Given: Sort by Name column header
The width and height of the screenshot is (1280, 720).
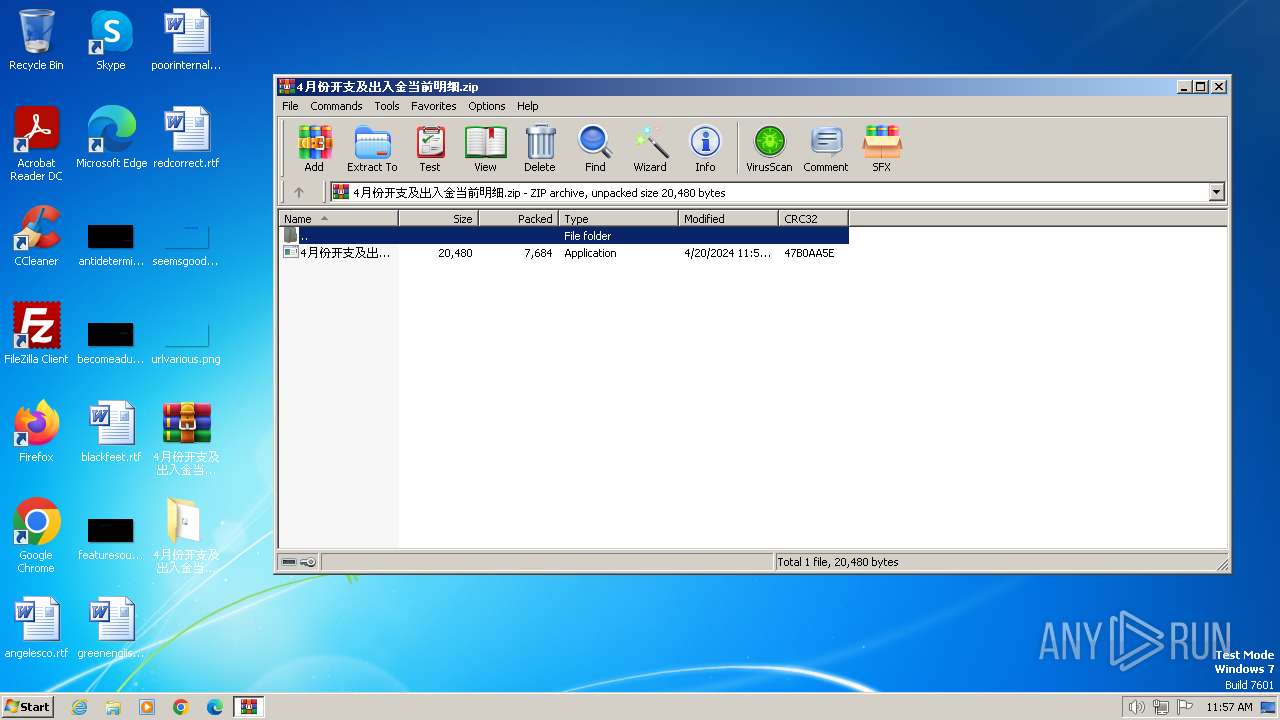Looking at the screenshot, I should (338, 218).
